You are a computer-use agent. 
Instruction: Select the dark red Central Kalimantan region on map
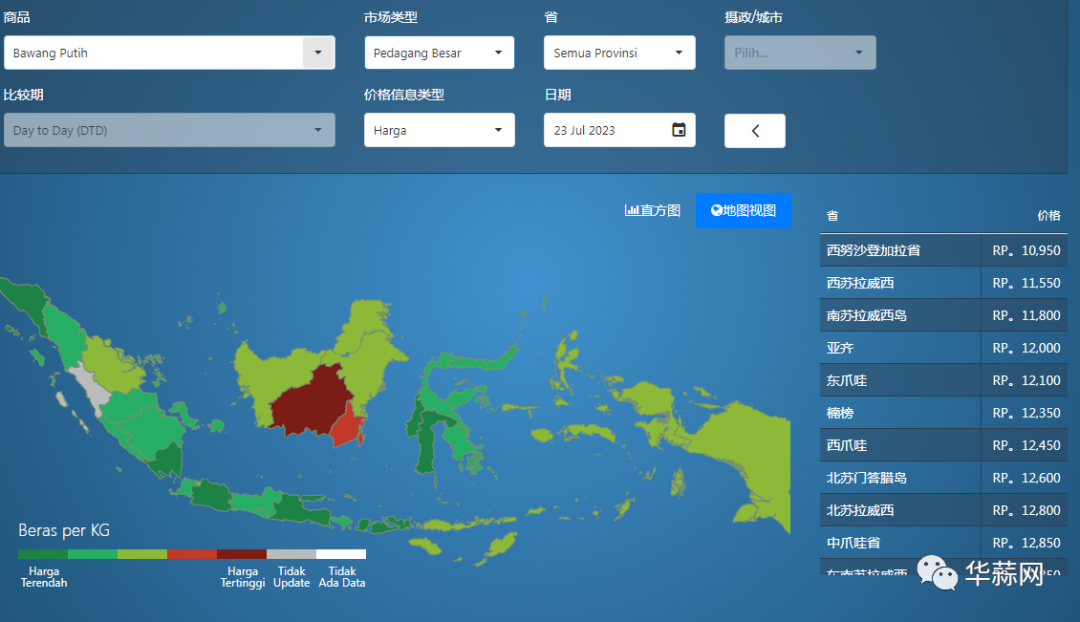tap(310, 403)
